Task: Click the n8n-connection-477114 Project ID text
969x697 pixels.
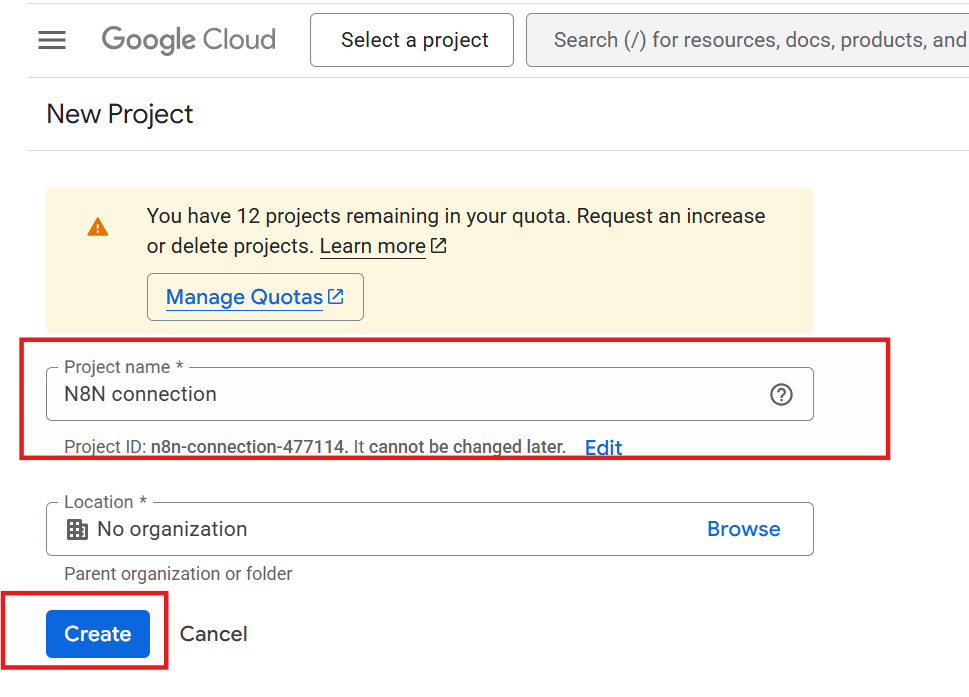Action: (x=248, y=447)
